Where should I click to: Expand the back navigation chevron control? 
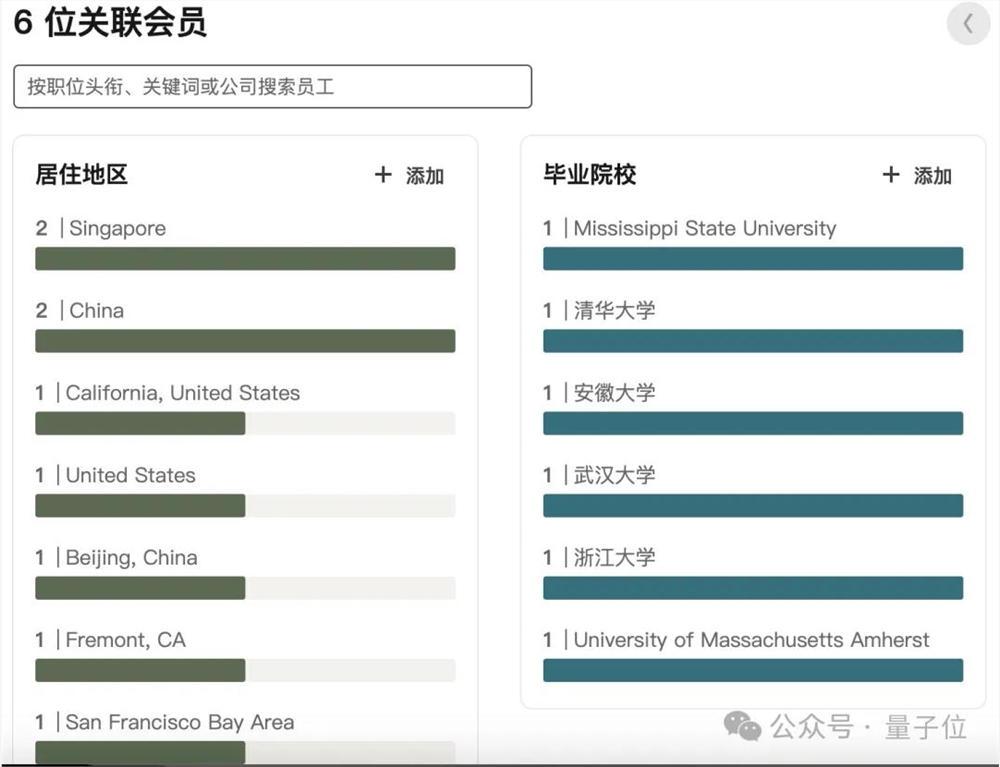[x=967, y=23]
